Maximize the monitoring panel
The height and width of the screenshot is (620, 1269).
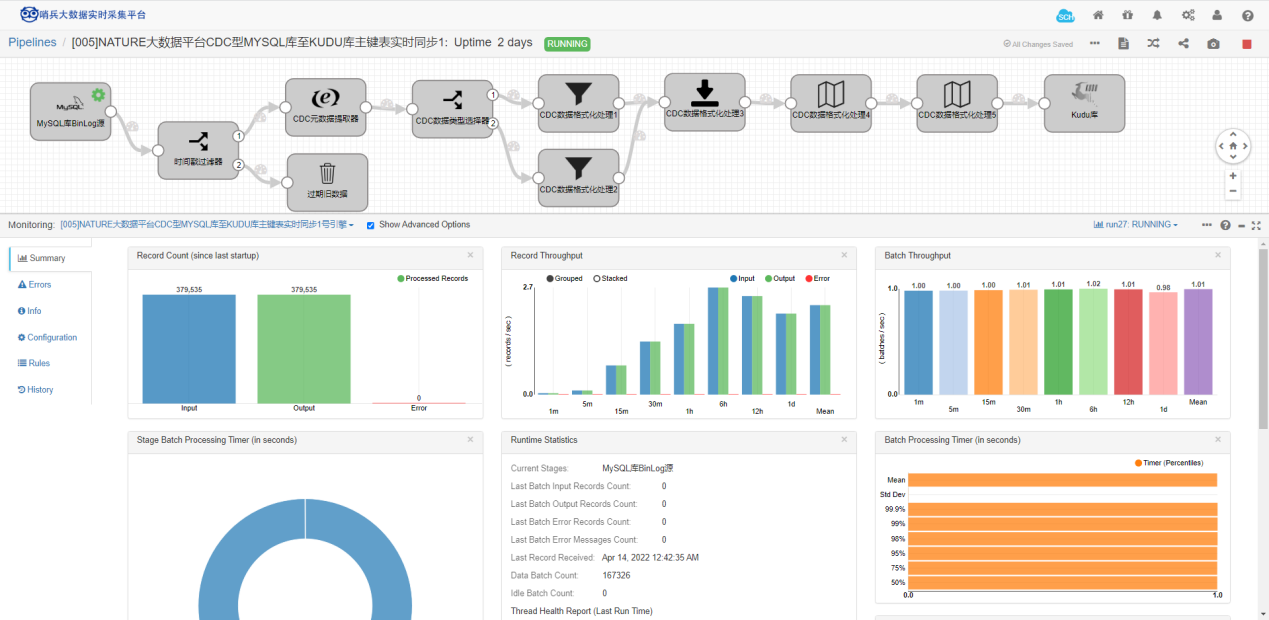(x=1256, y=225)
